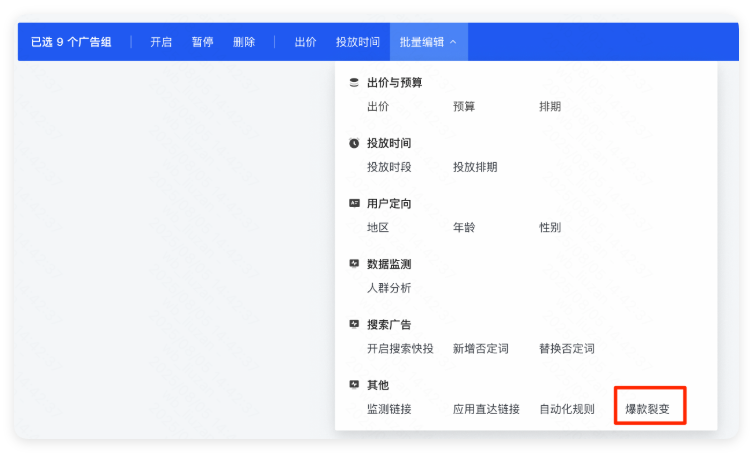Image resolution: width=753 pixels, height=453 pixels.
Task: Click 投放时间 in the blue action bar
Action: coord(358,42)
